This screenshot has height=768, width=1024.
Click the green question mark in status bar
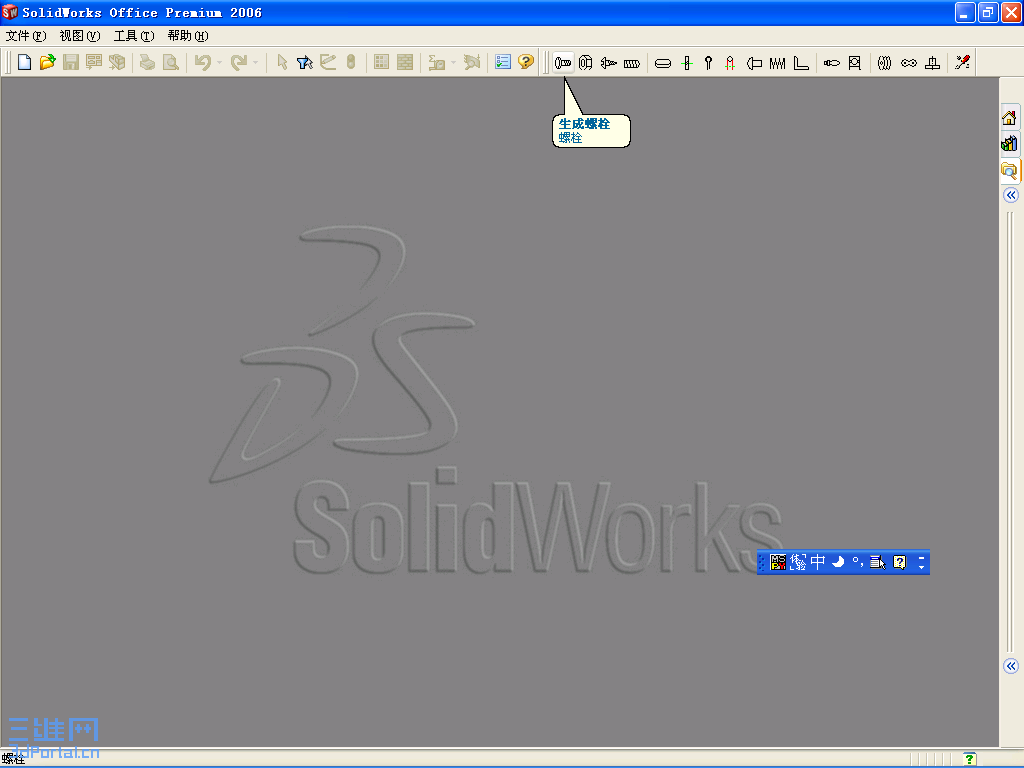coord(969,759)
